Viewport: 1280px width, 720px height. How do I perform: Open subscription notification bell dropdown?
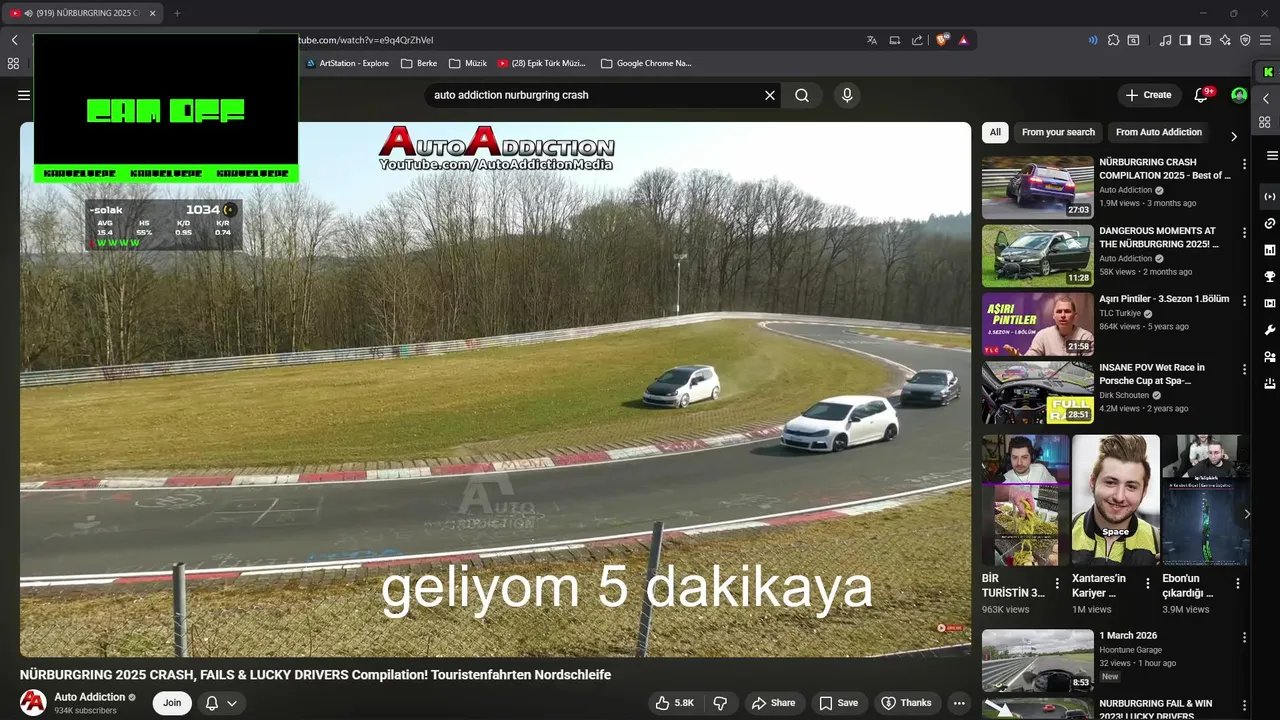(x=221, y=703)
